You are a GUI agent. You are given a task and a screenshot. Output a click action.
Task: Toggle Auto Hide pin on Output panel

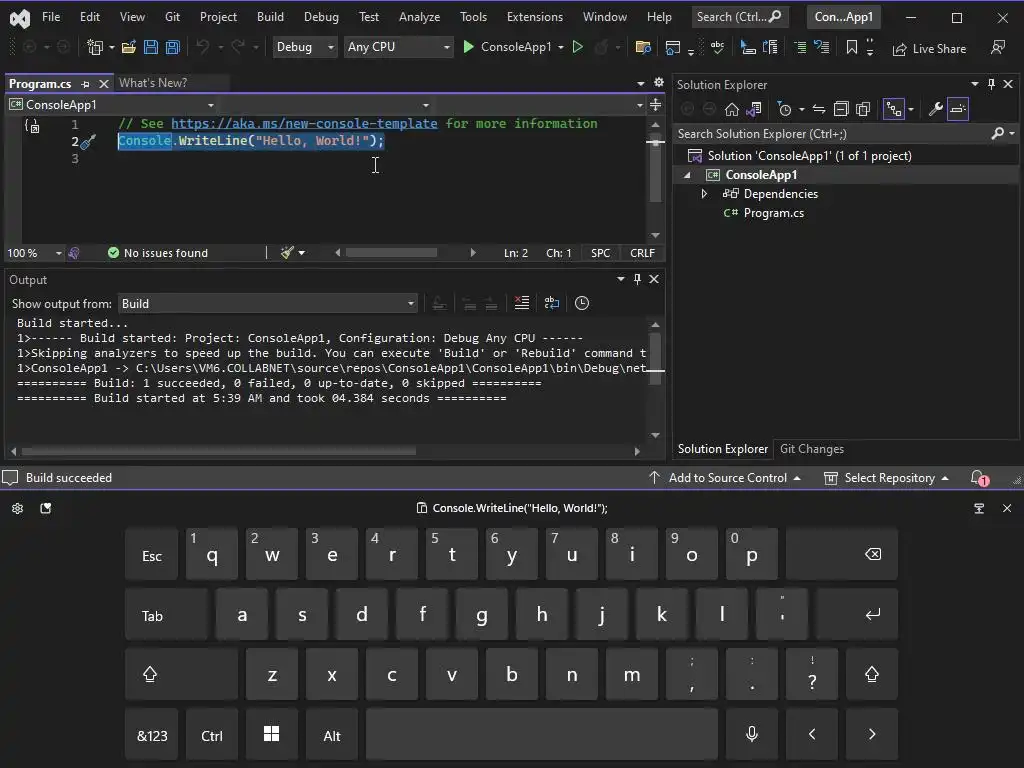[637, 280]
